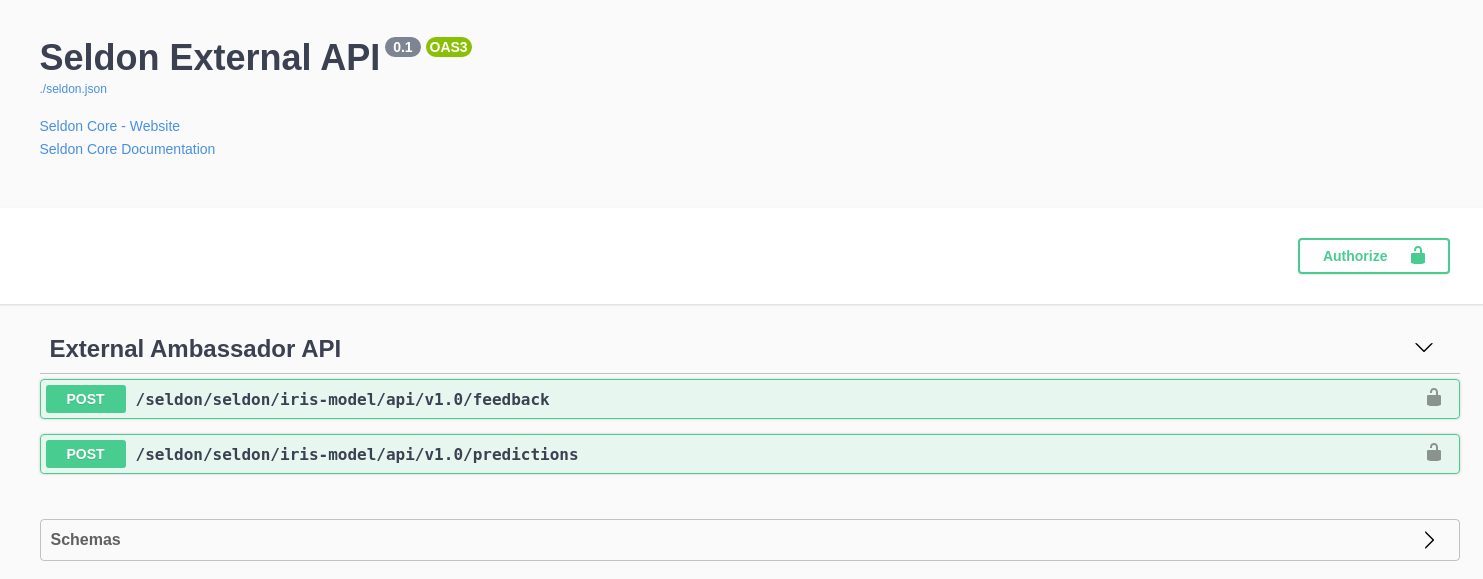This screenshot has width=1483, height=579.
Task: Click the green padlock inside the Authorize button
Action: point(1417,256)
